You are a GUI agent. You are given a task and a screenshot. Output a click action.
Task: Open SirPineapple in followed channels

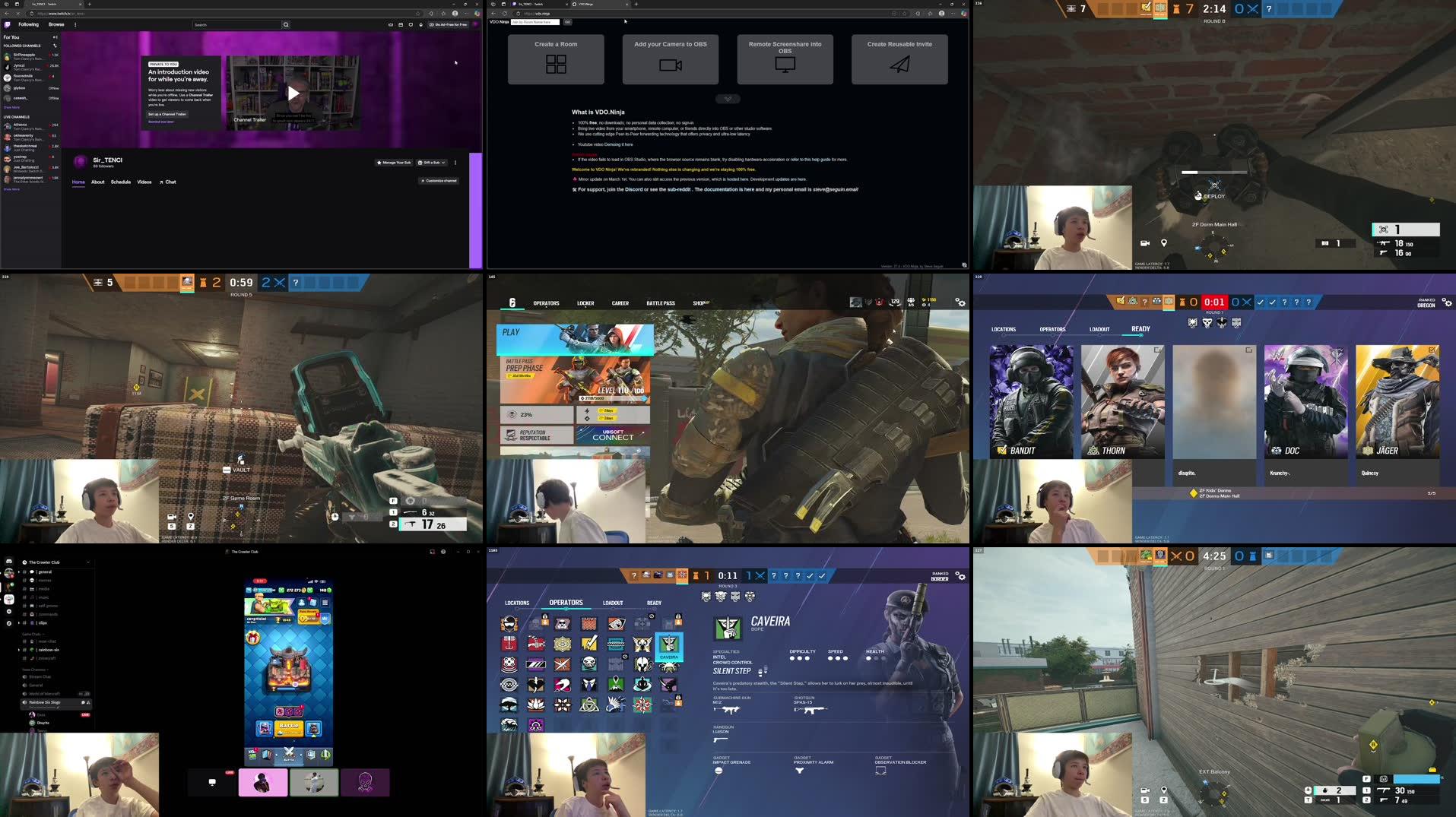(30, 56)
